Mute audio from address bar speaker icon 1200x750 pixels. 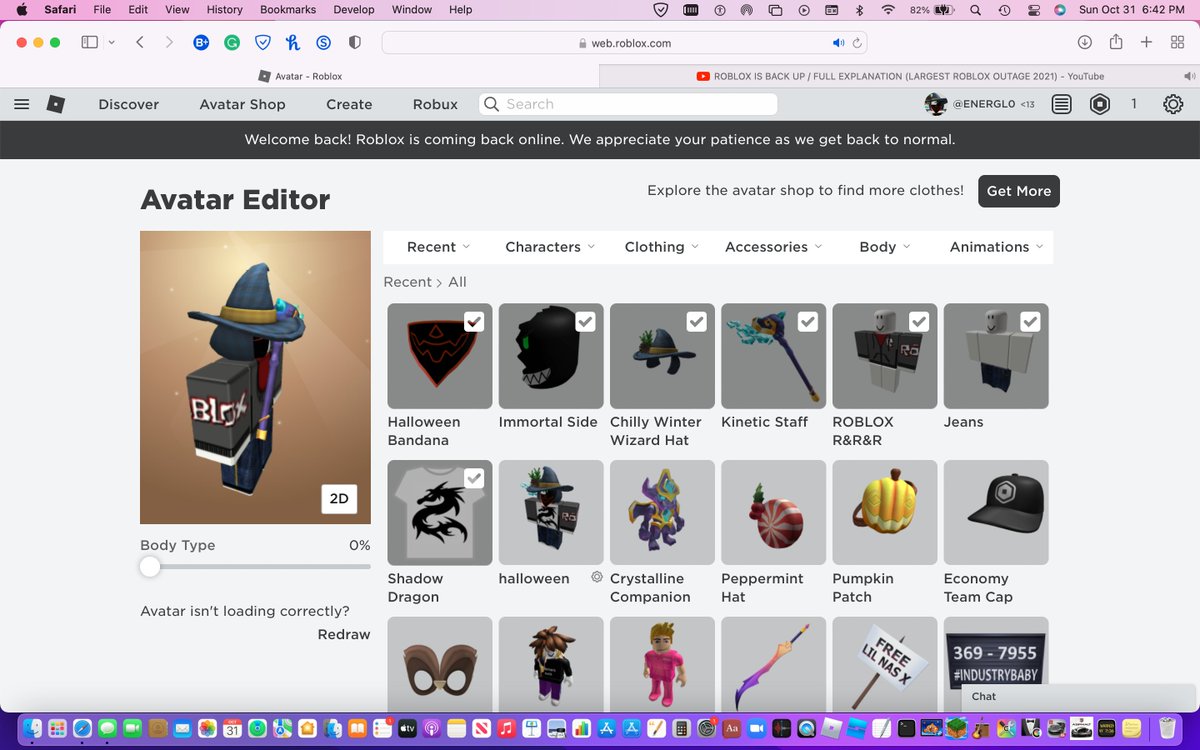pyautogui.click(x=838, y=43)
